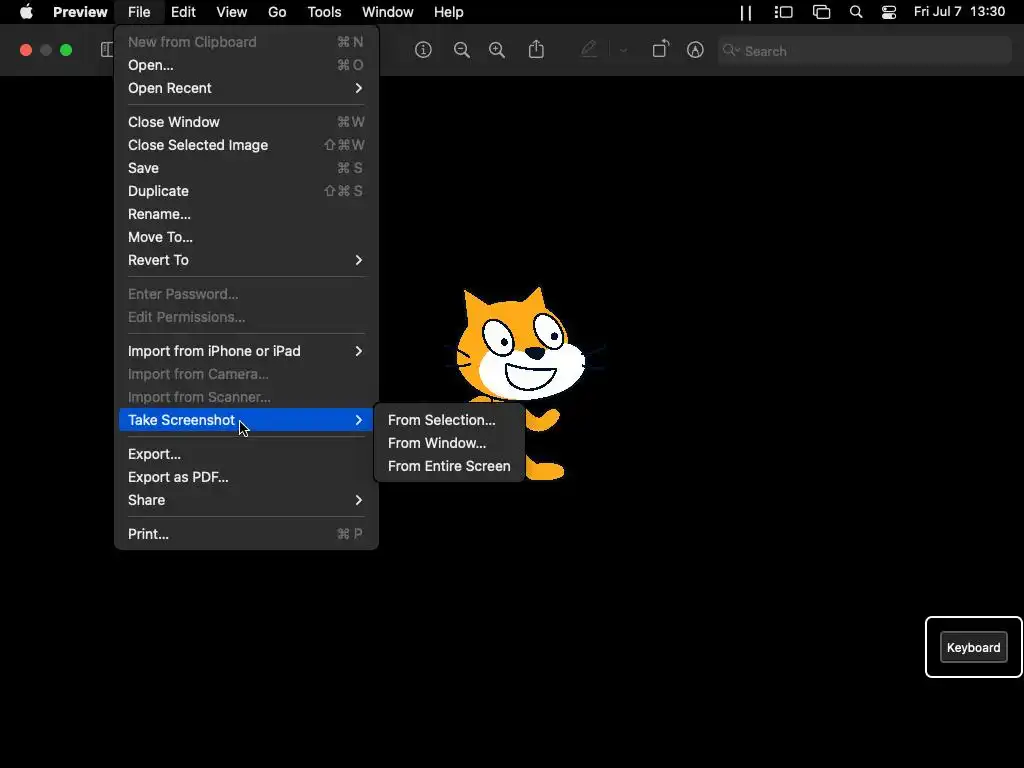
Task: Open the Tools menu
Action: pyautogui.click(x=325, y=12)
